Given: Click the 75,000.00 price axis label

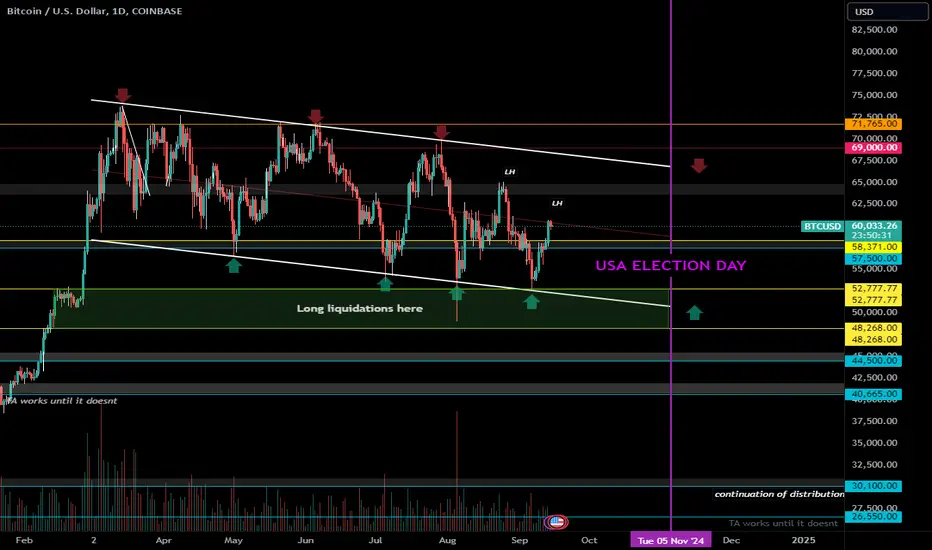Looking at the screenshot, I should click(874, 95).
